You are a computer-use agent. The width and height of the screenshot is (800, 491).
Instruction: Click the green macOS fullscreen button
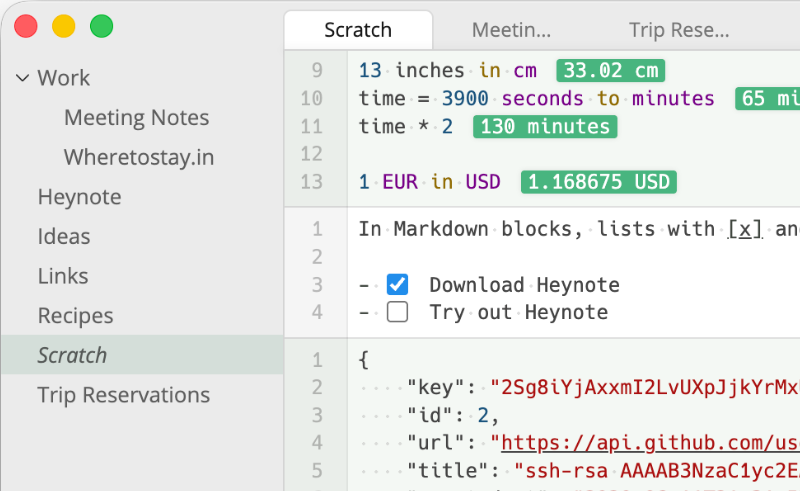click(x=101, y=26)
